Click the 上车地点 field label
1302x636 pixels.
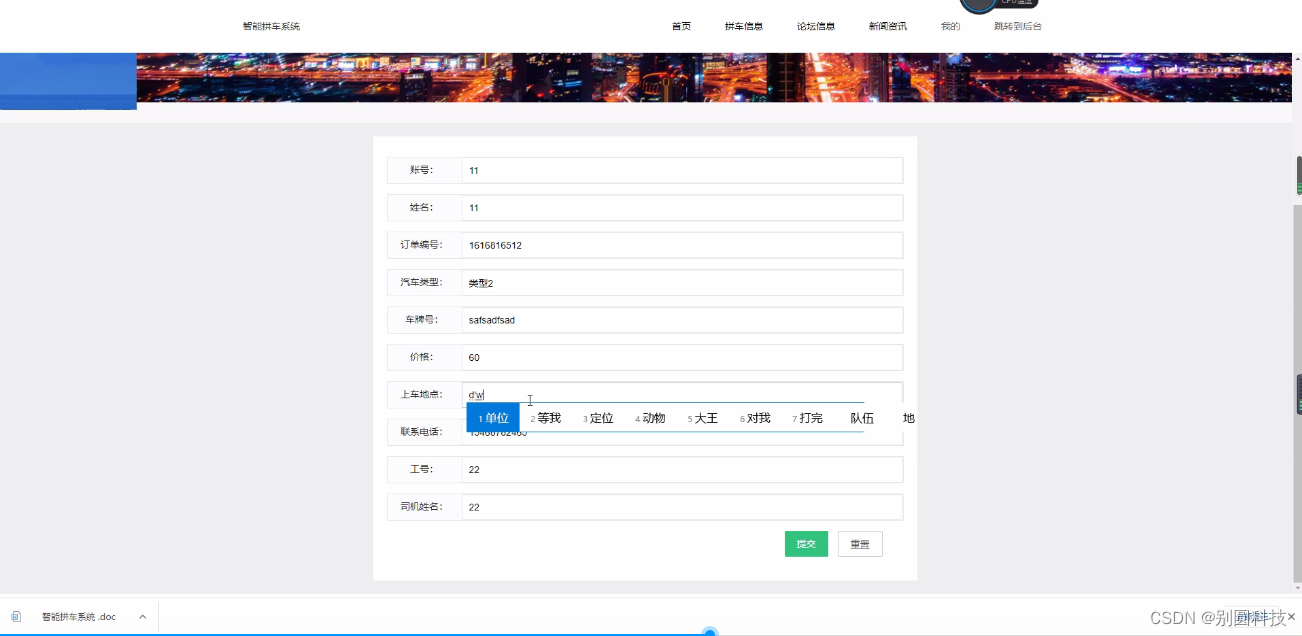click(422, 394)
